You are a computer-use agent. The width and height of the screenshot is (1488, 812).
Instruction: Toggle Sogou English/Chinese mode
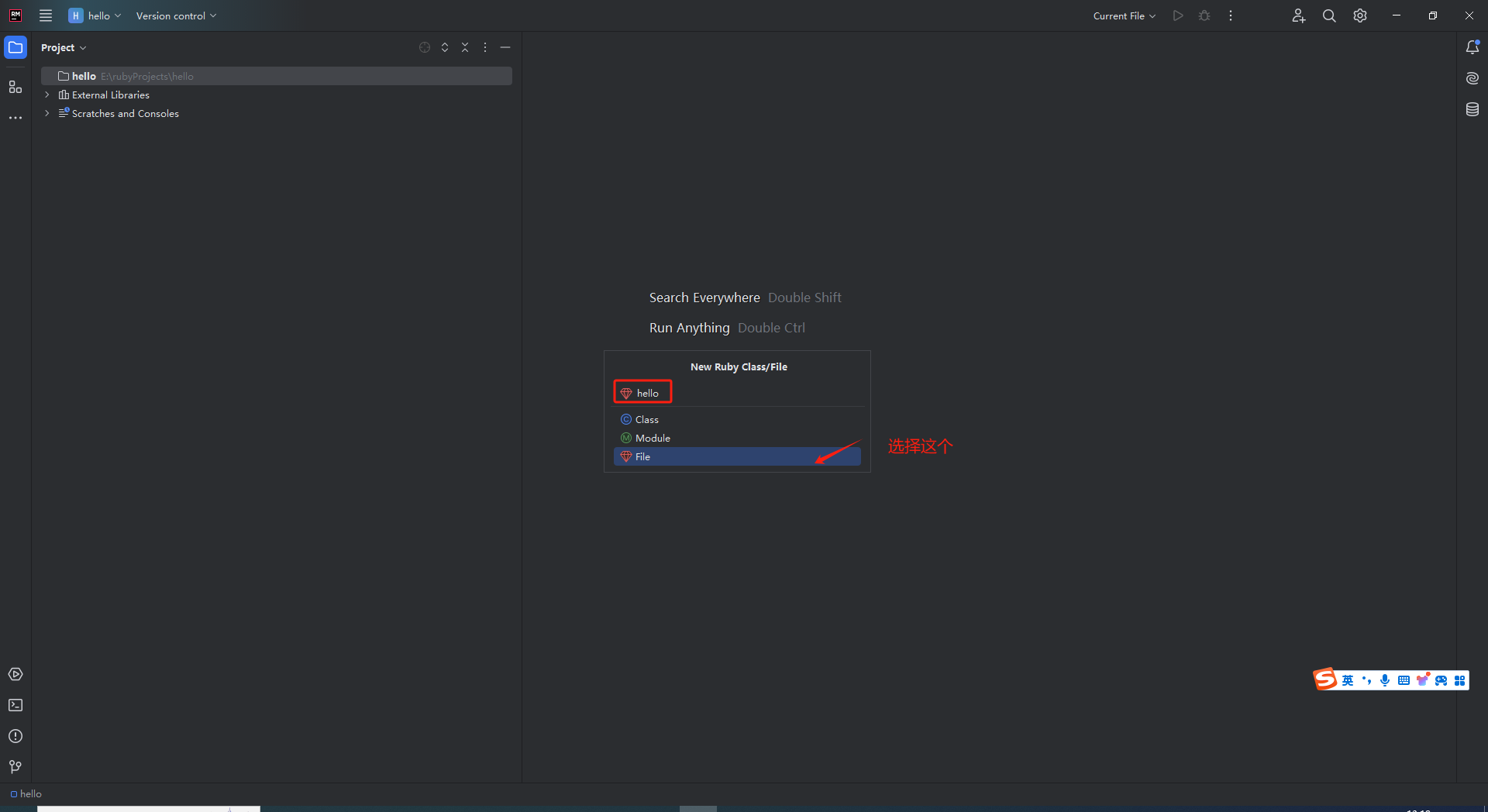1348,680
